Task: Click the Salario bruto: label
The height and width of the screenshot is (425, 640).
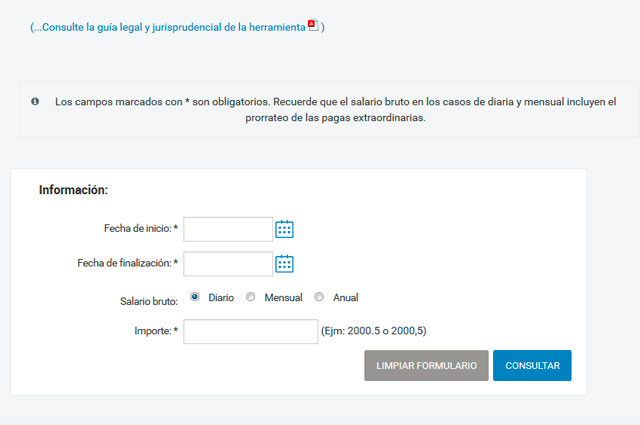Action: coord(149,301)
